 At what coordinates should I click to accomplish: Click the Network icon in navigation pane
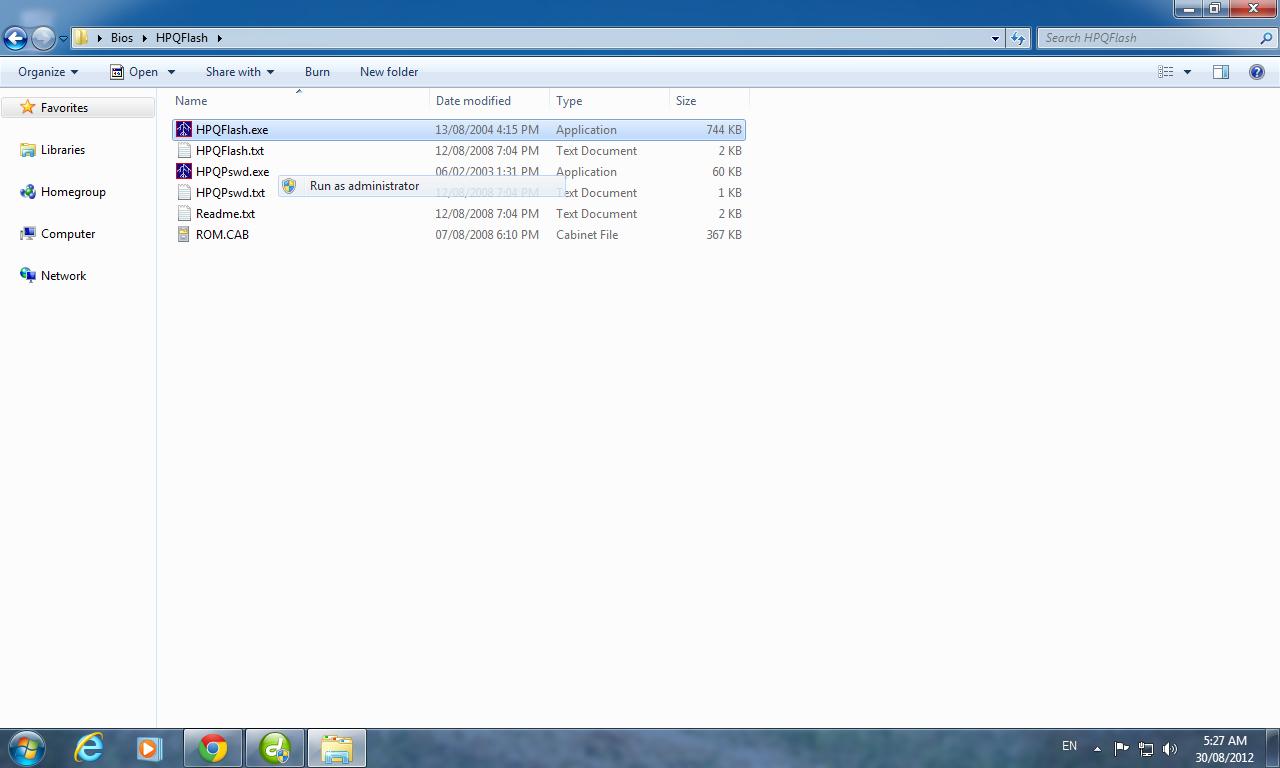28,276
